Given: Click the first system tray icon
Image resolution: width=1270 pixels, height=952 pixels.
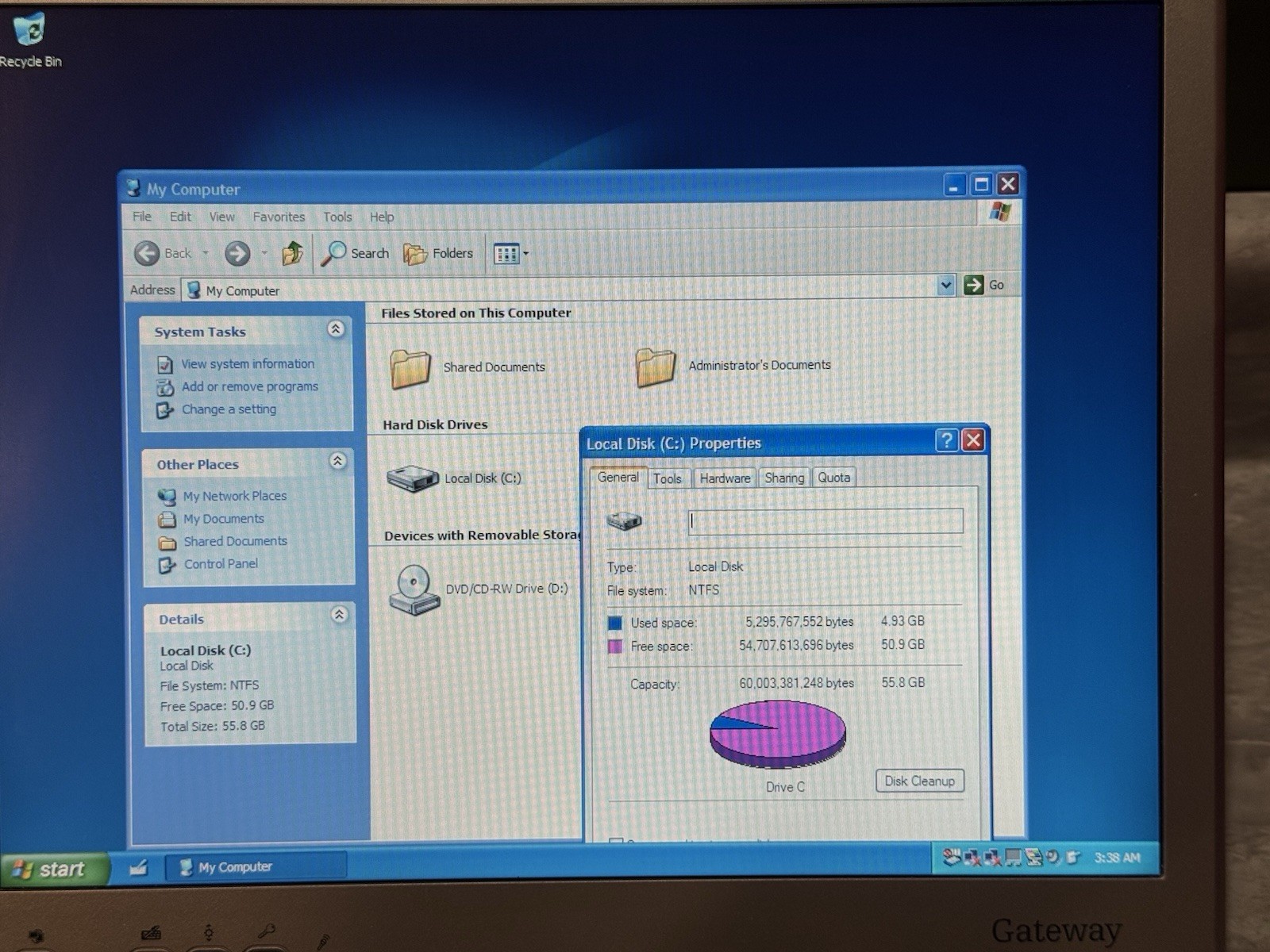Looking at the screenshot, I should pyautogui.click(x=951, y=858).
